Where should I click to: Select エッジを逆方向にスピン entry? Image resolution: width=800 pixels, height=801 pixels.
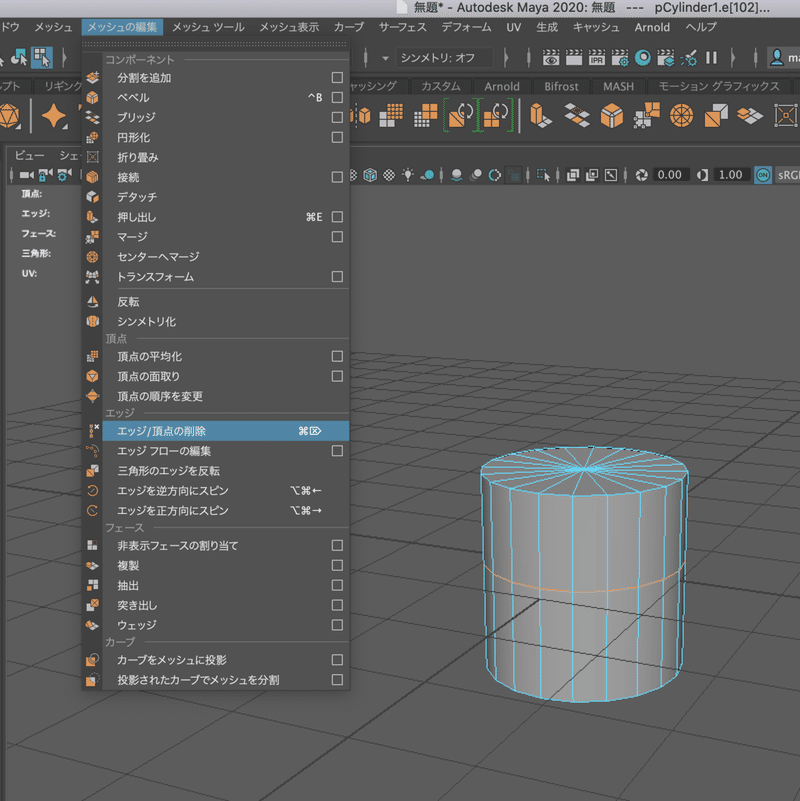226,491
